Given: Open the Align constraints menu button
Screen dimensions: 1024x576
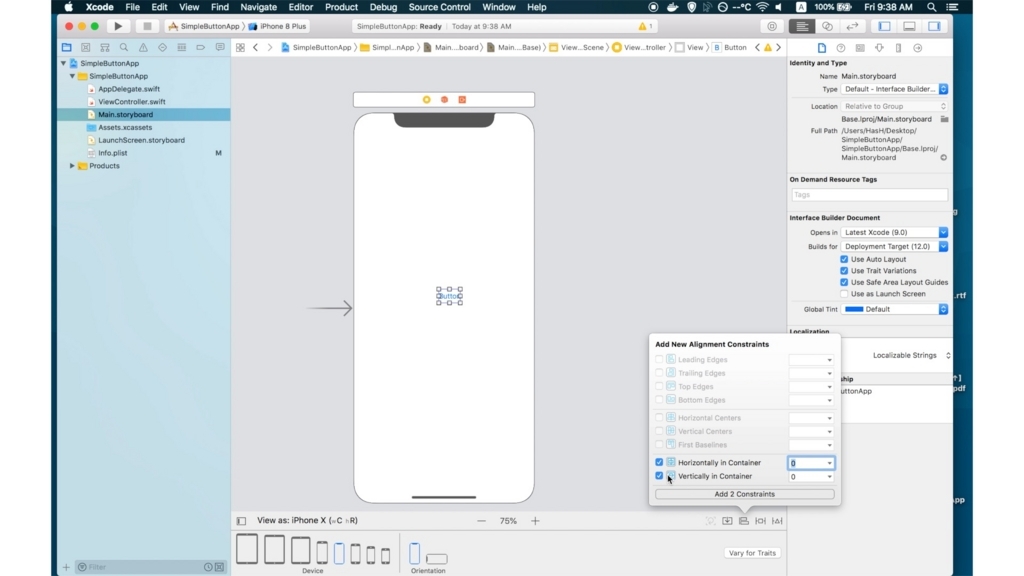Looking at the screenshot, I should [744, 520].
